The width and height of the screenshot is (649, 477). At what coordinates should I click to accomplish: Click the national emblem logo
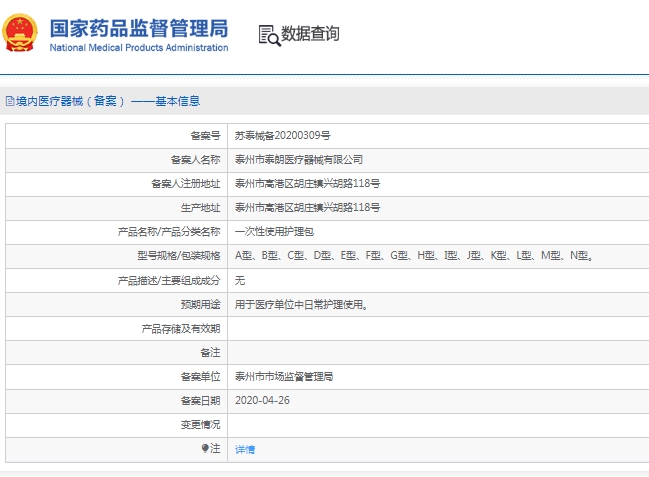pos(19,33)
